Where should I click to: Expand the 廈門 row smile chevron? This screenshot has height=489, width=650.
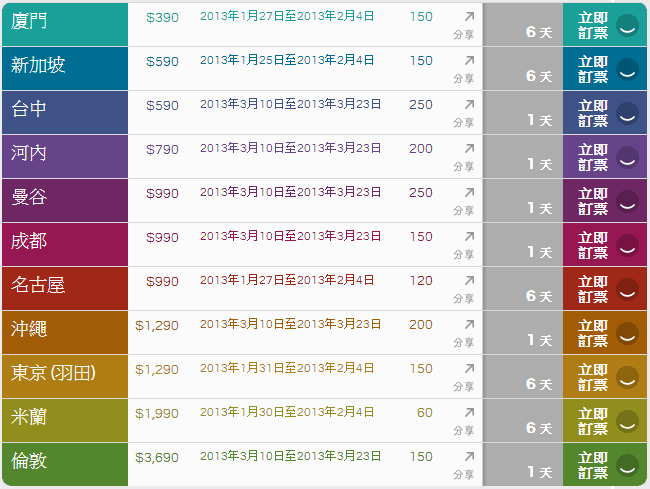(627, 25)
